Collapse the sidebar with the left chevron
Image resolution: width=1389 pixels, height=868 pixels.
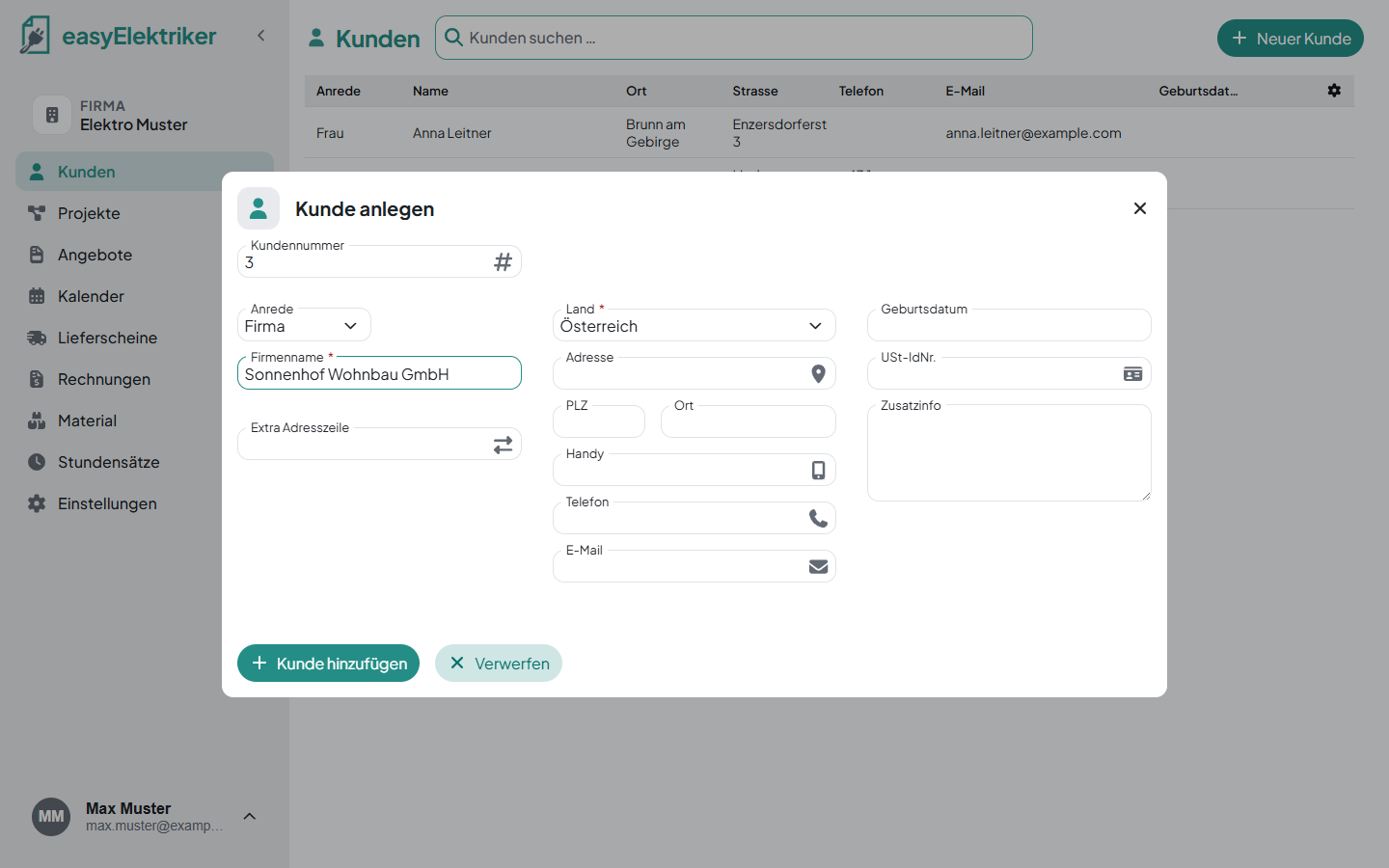click(x=260, y=36)
